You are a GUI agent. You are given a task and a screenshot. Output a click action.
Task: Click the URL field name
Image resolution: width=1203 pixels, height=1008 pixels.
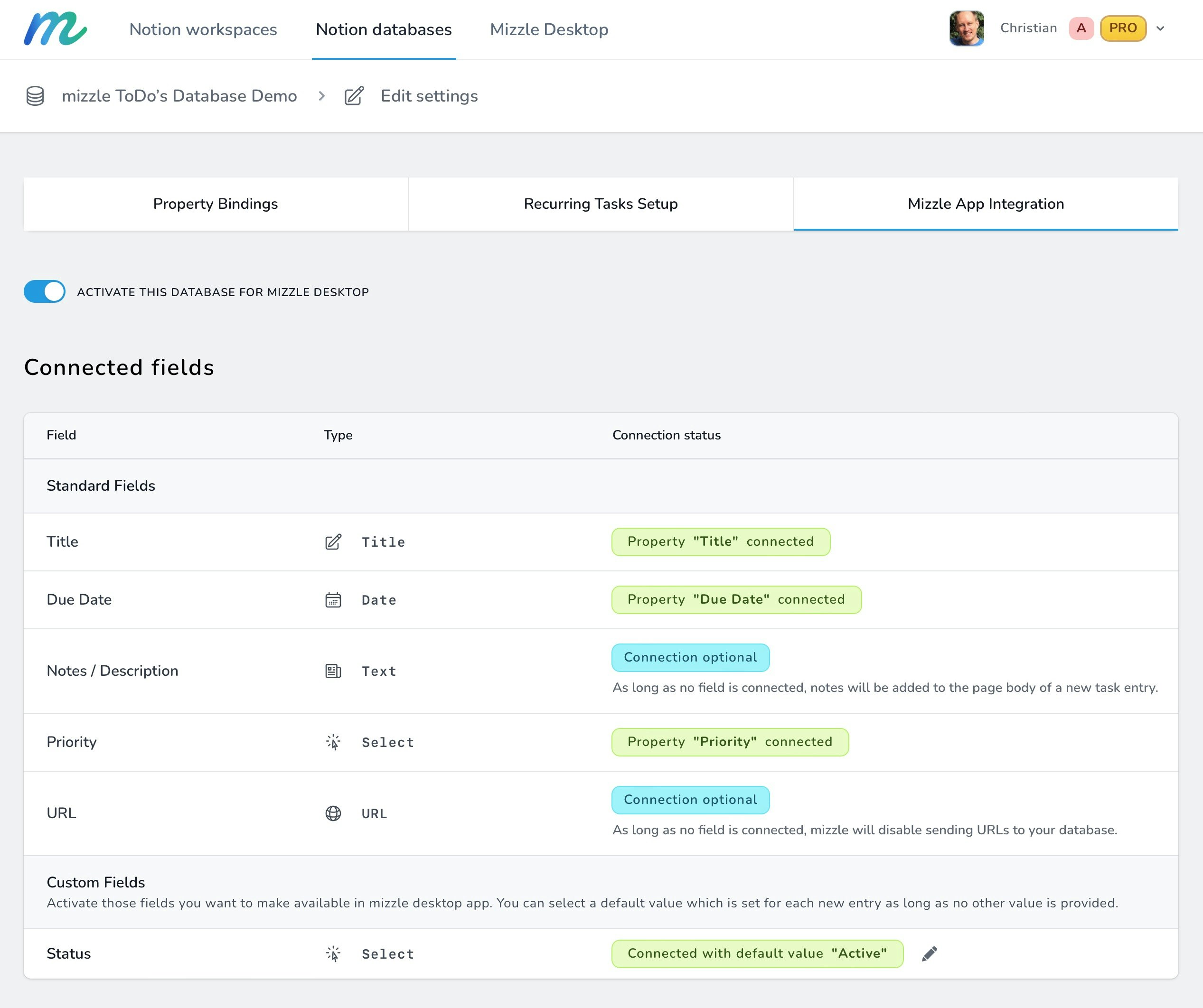pyautogui.click(x=61, y=813)
